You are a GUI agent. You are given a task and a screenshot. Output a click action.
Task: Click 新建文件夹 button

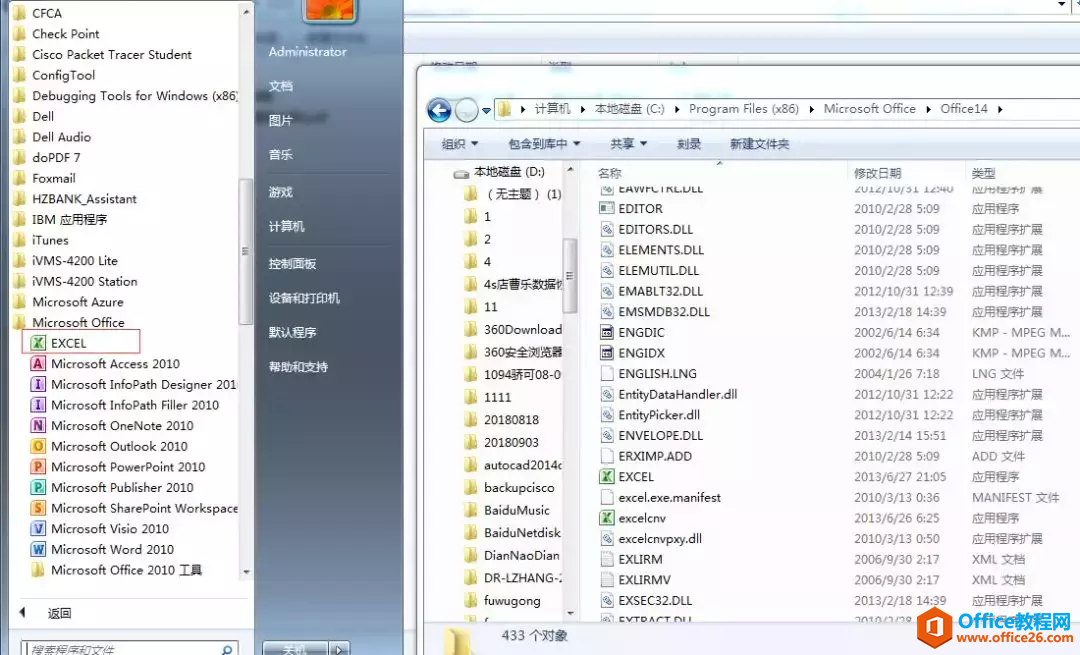[760, 144]
